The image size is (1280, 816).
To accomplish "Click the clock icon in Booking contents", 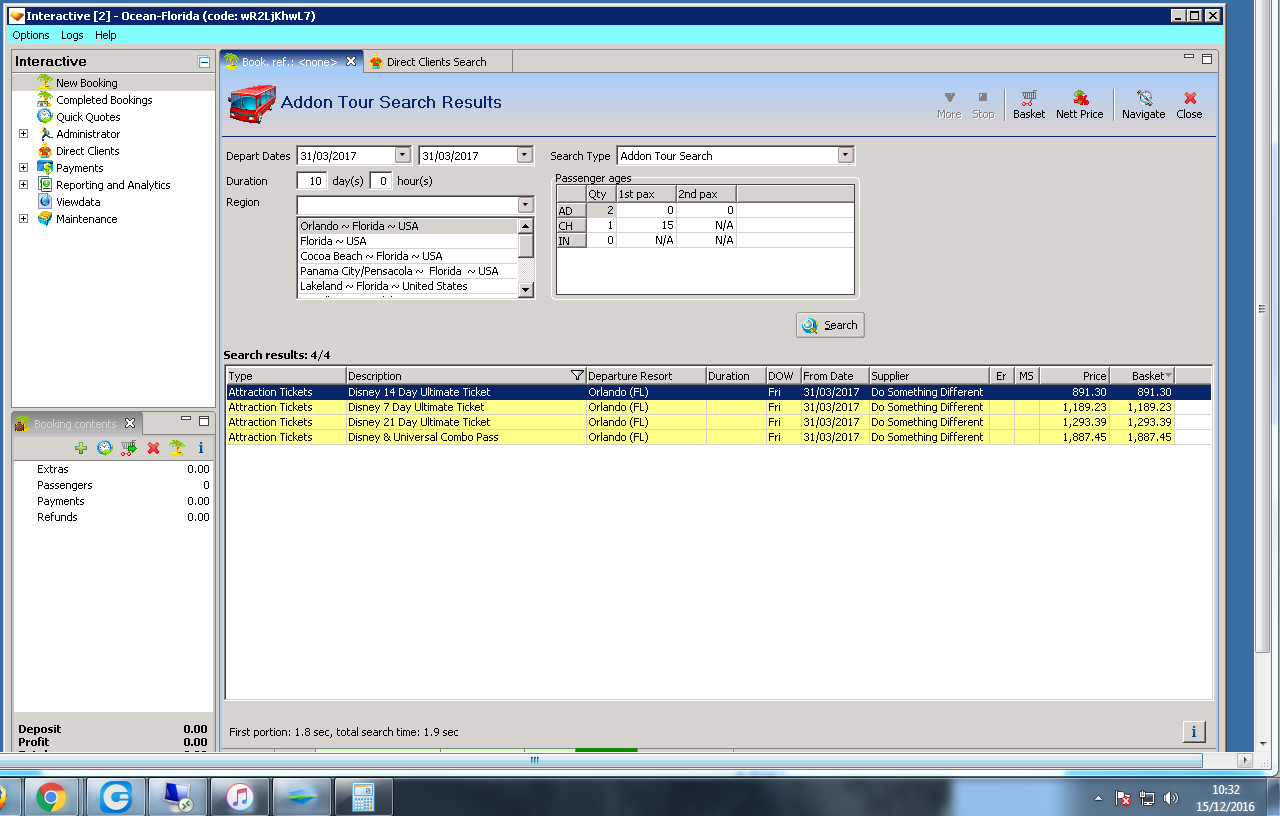I will click(x=105, y=448).
